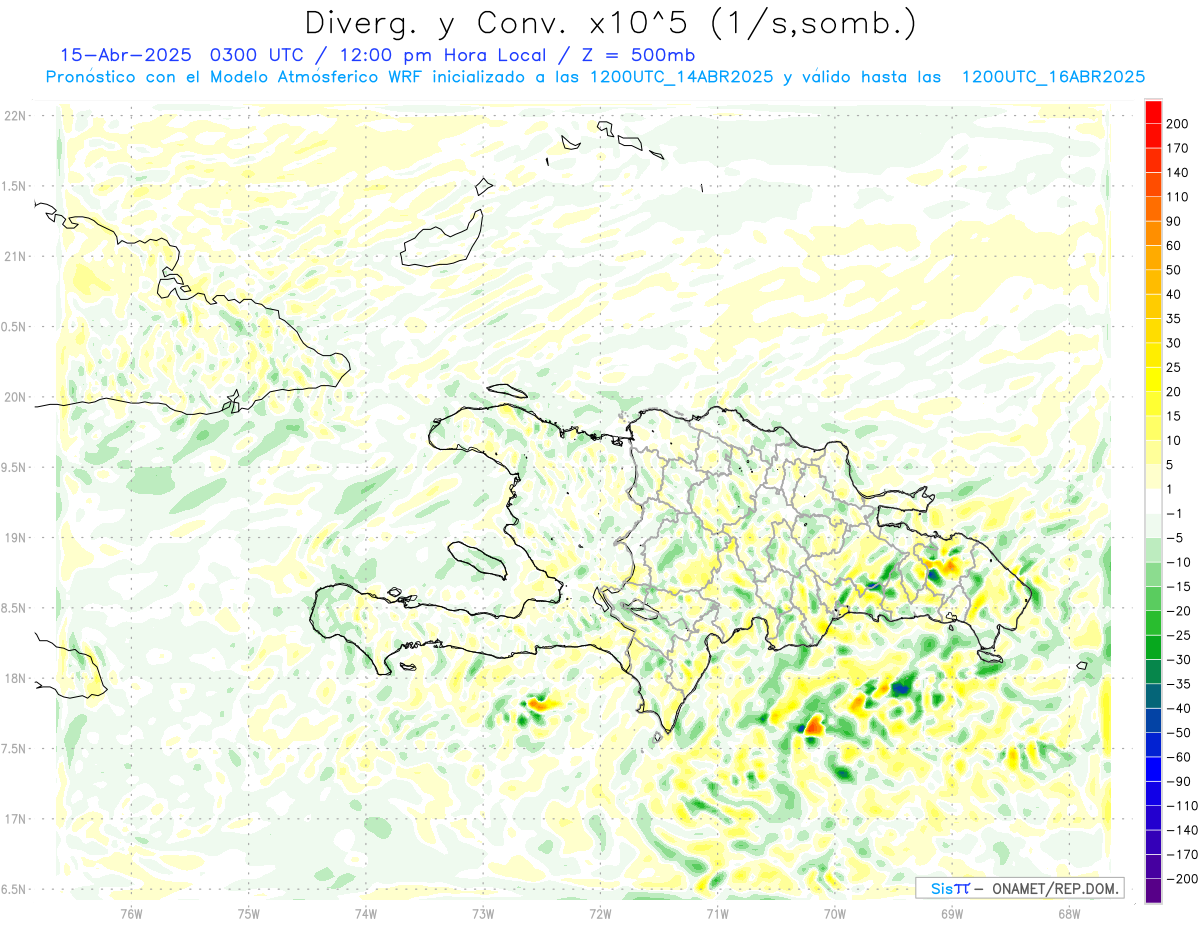Viewport: 1200px width, 927px height.
Task: Click the title "Diverg. y Conv. x10^5 (1/s,somb.)"
Action: coord(610,22)
